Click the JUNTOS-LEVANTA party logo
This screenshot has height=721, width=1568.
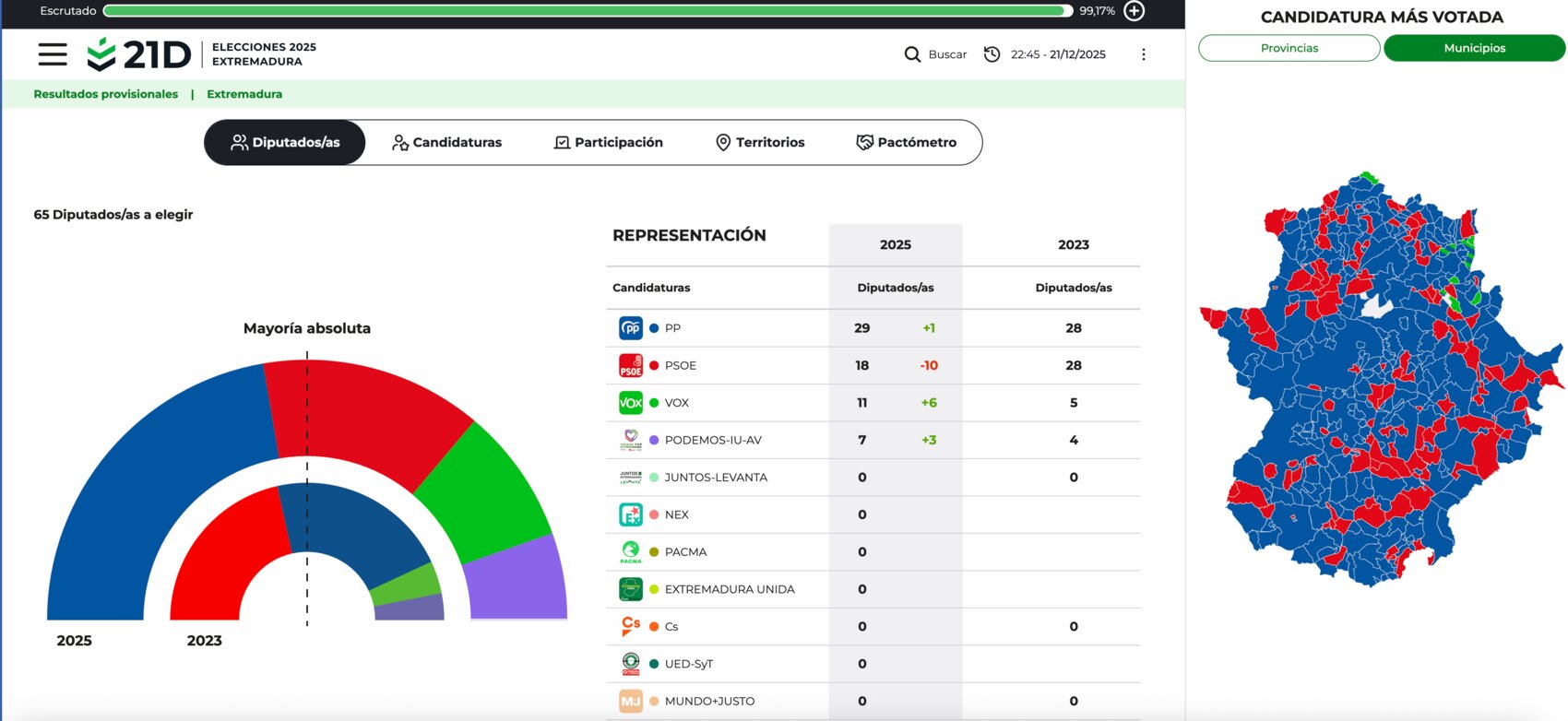click(x=631, y=478)
